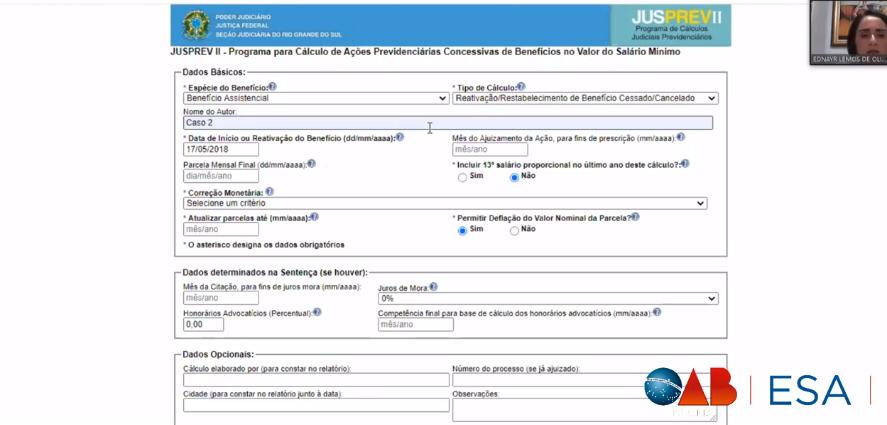Click the JUSPREV II program title heading
The height and width of the screenshot is (425, 887).
[425, 52]
